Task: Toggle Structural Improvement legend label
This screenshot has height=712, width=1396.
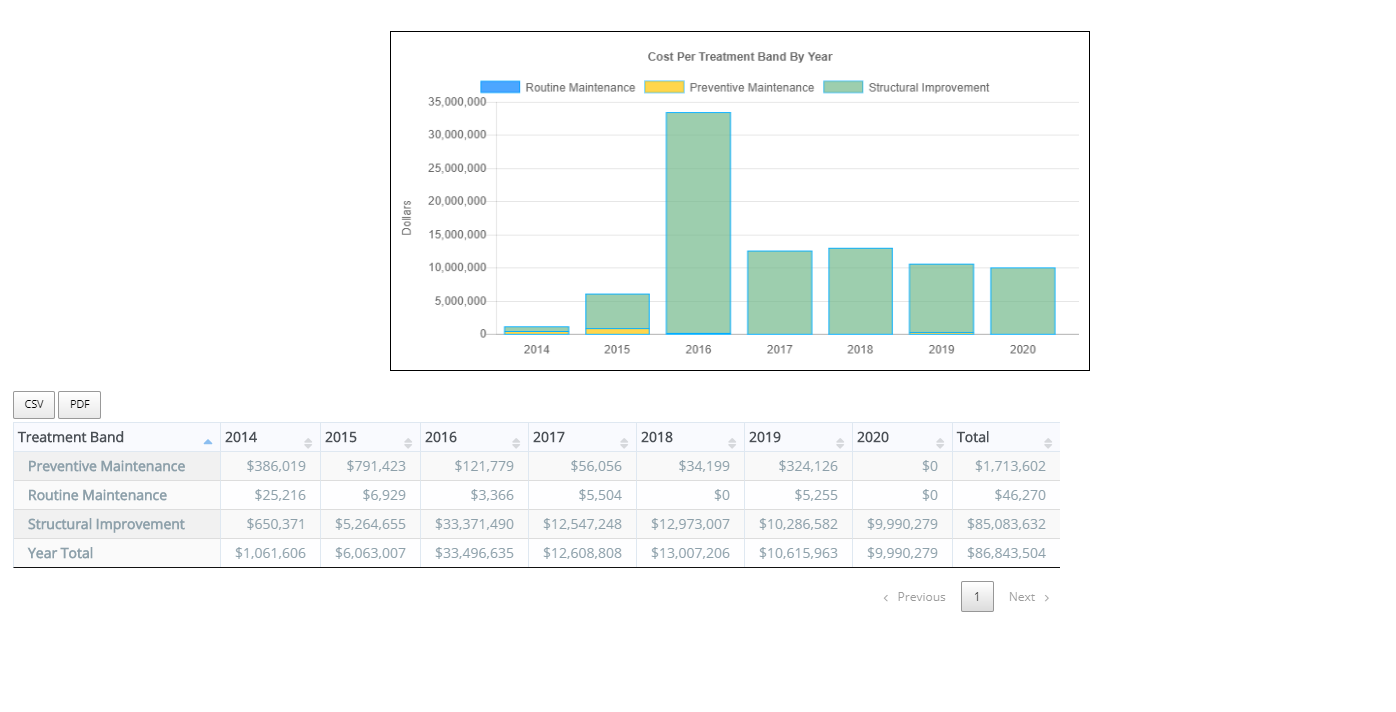Action: click(928, 88)
